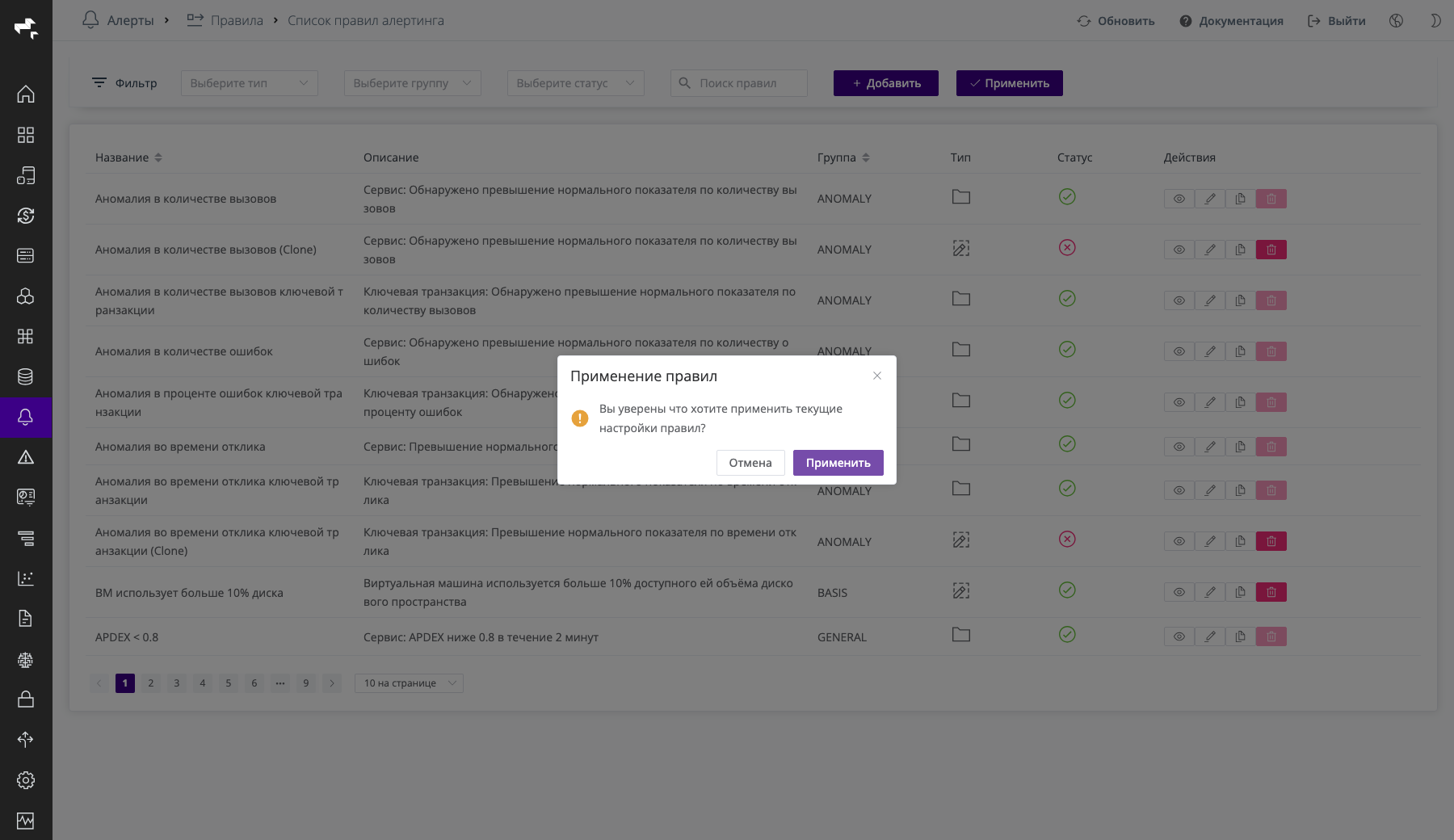The image size is (1454, 840).
Task: Open the warning triangle icon in sidebar
Action: click(x=26, y=457)
